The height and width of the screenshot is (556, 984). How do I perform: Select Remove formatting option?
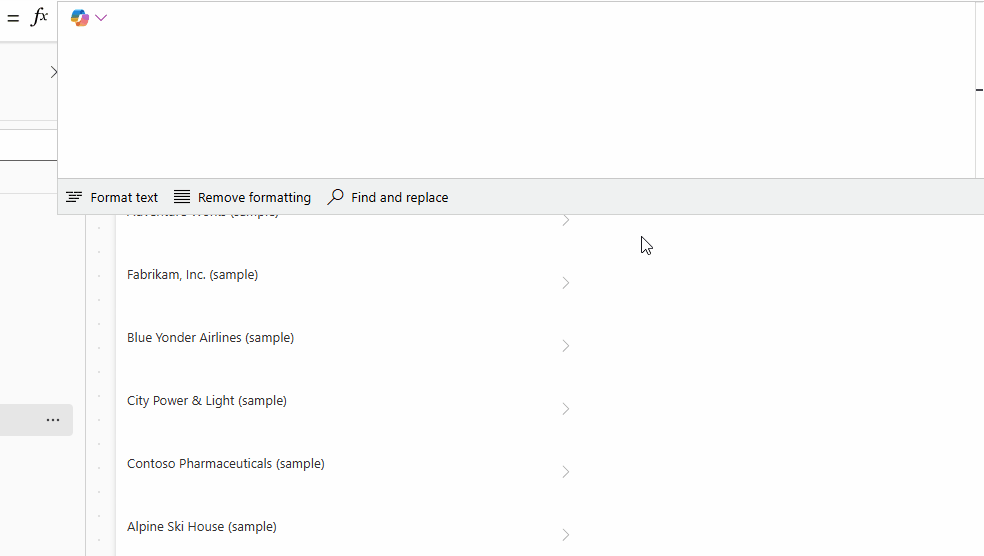[x=242, y=197]
